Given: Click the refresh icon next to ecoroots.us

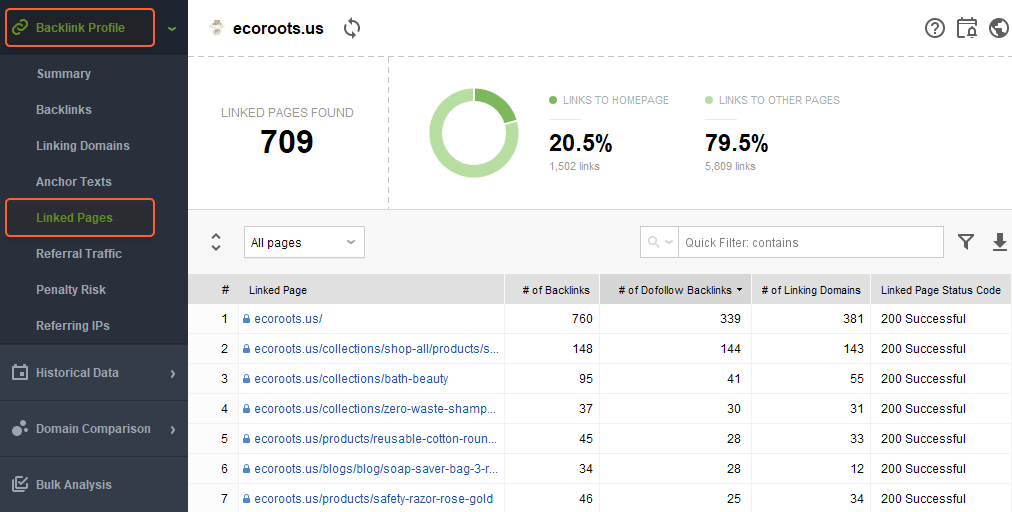Looking at the screenshot, I should tap(351, 28).
